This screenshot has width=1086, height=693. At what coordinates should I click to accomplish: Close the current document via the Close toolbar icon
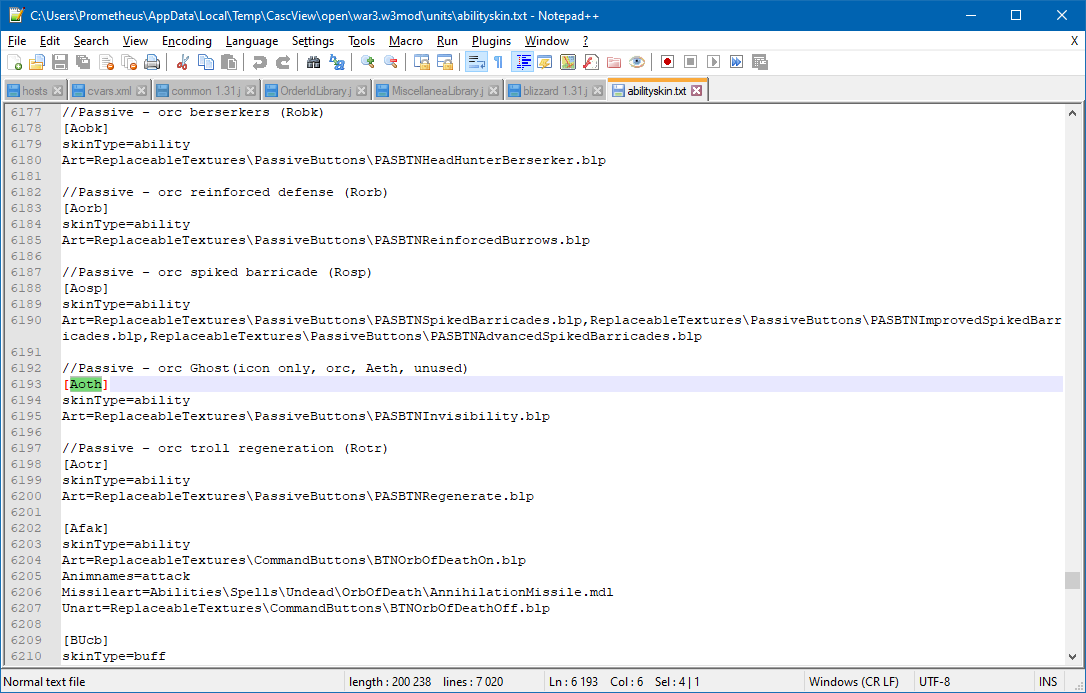(106, 62)
